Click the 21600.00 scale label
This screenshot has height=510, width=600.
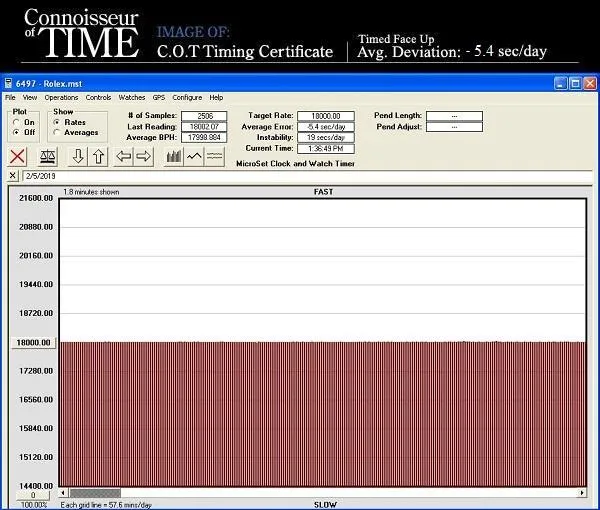click(x=36, y=198)
